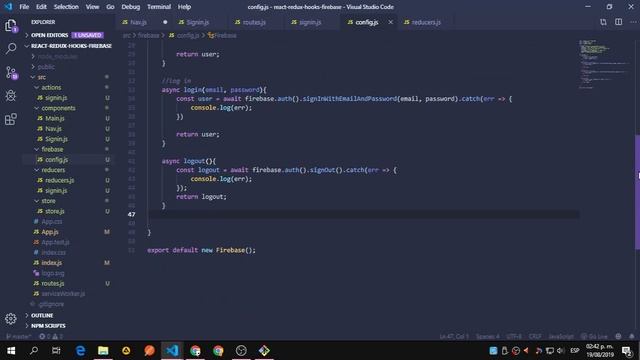Click the errors and warnings status indicator
Screen dimensions: 640x360
51,336
